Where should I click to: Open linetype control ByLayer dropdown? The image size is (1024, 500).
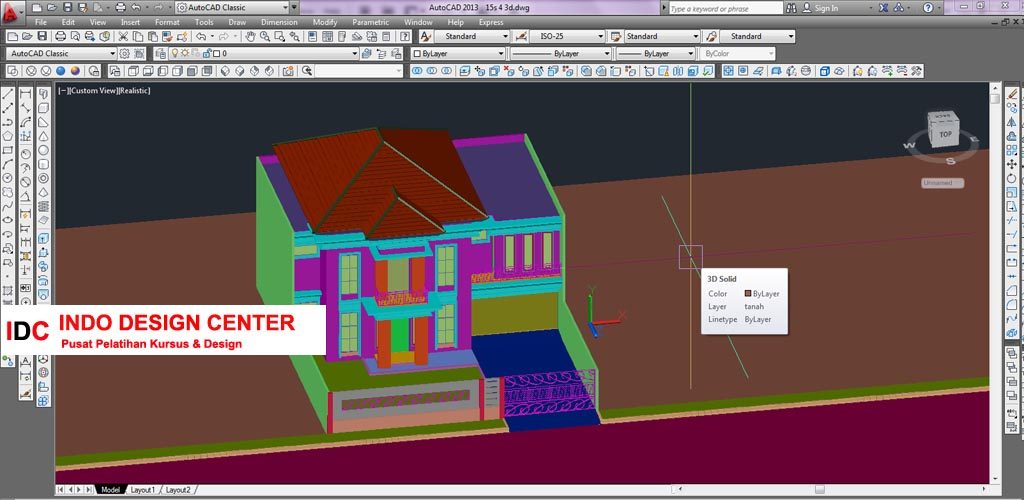[x=560, y=54]
